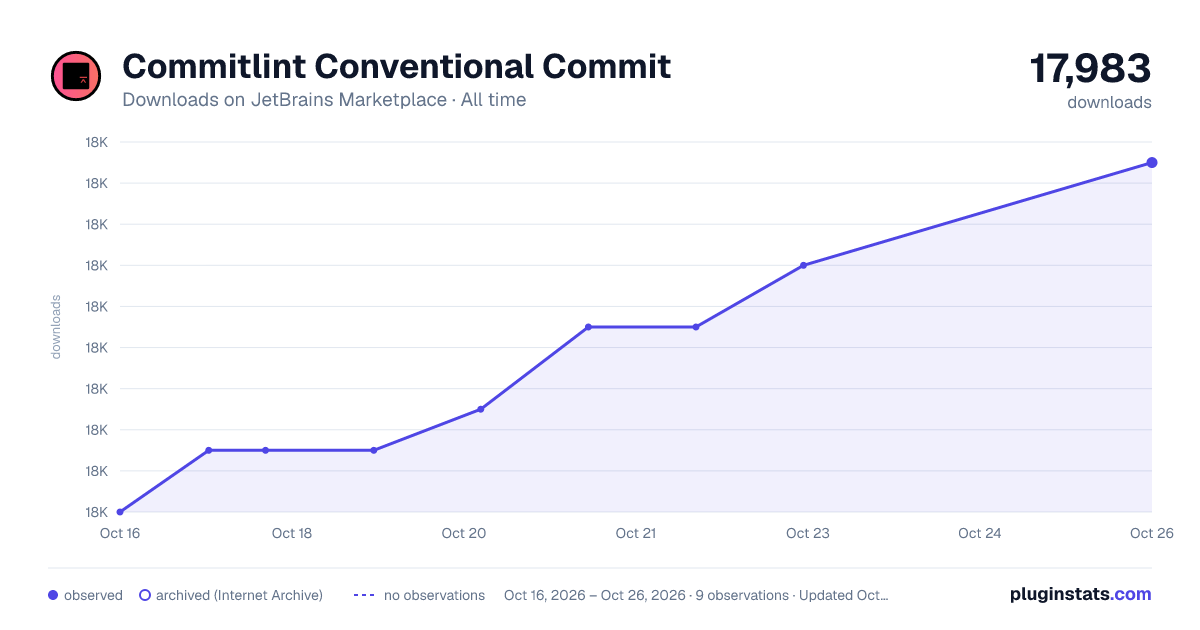Click the no observations dashed-line legend
This screenshot has width=1200, height=630.
(x=364, y=595)
